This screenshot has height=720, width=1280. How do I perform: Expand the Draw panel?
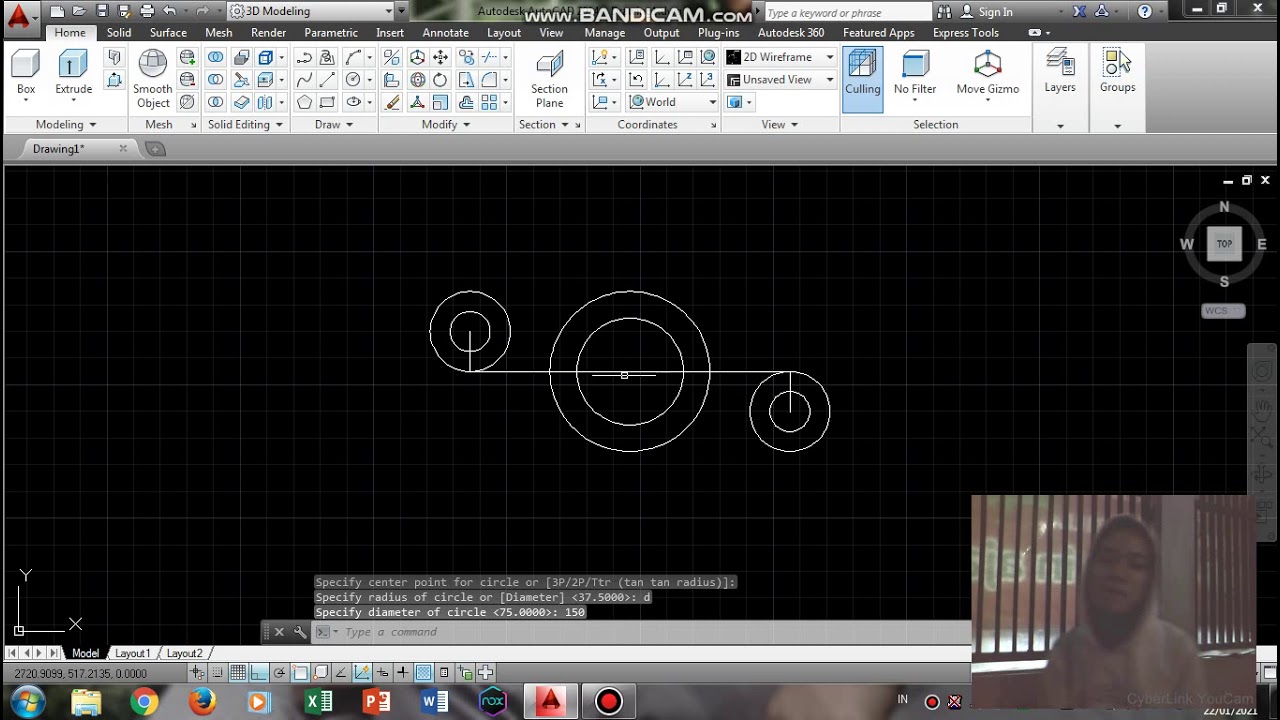tap(334, 124)
